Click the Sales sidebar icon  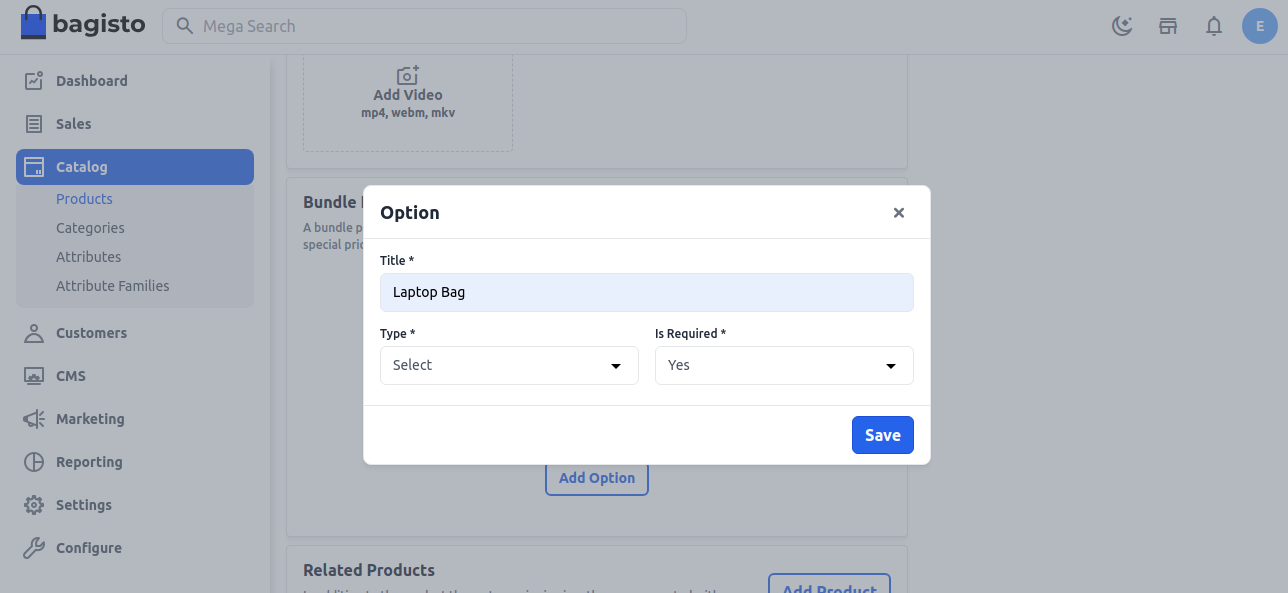click(x=34, y=124)
